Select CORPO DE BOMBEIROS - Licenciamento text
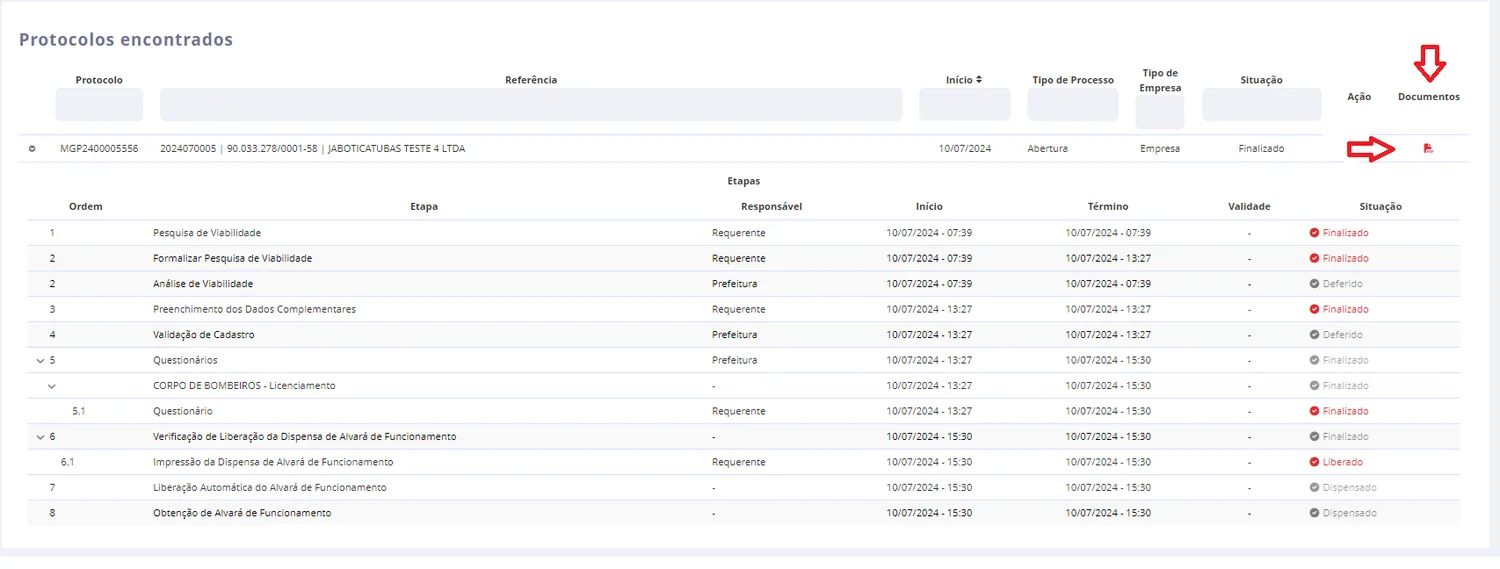This screenshot has height=569, width=1500. pyautogui.click(x=244, y=386)
